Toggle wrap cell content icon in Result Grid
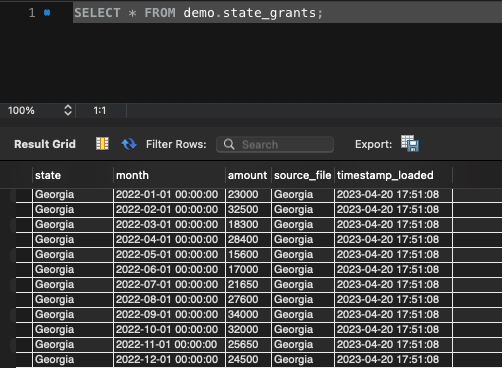The width and height of the screenshot is (502, 368). click(x=102, y=144)
